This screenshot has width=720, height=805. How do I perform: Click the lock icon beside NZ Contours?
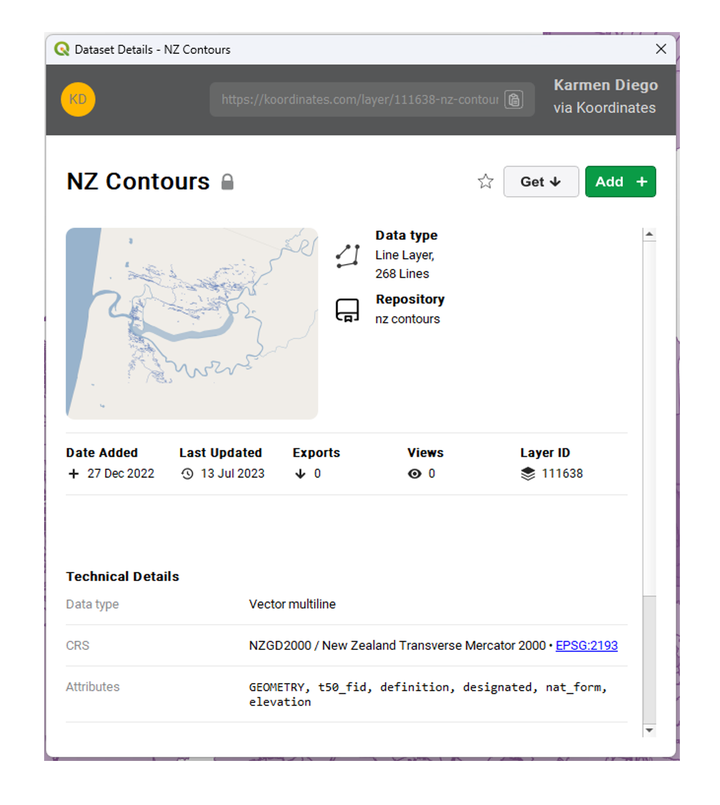pyautogui.click(x=228, y=182)
